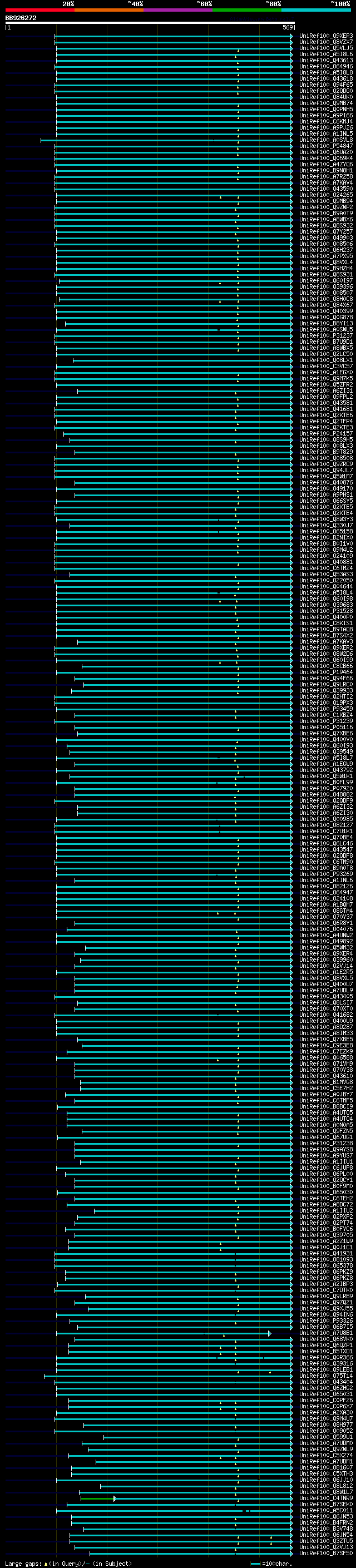Viewport: 356px width, 1568px height.
Task: Select label UniRef100_B9N8H1
Action: point(325,170)
